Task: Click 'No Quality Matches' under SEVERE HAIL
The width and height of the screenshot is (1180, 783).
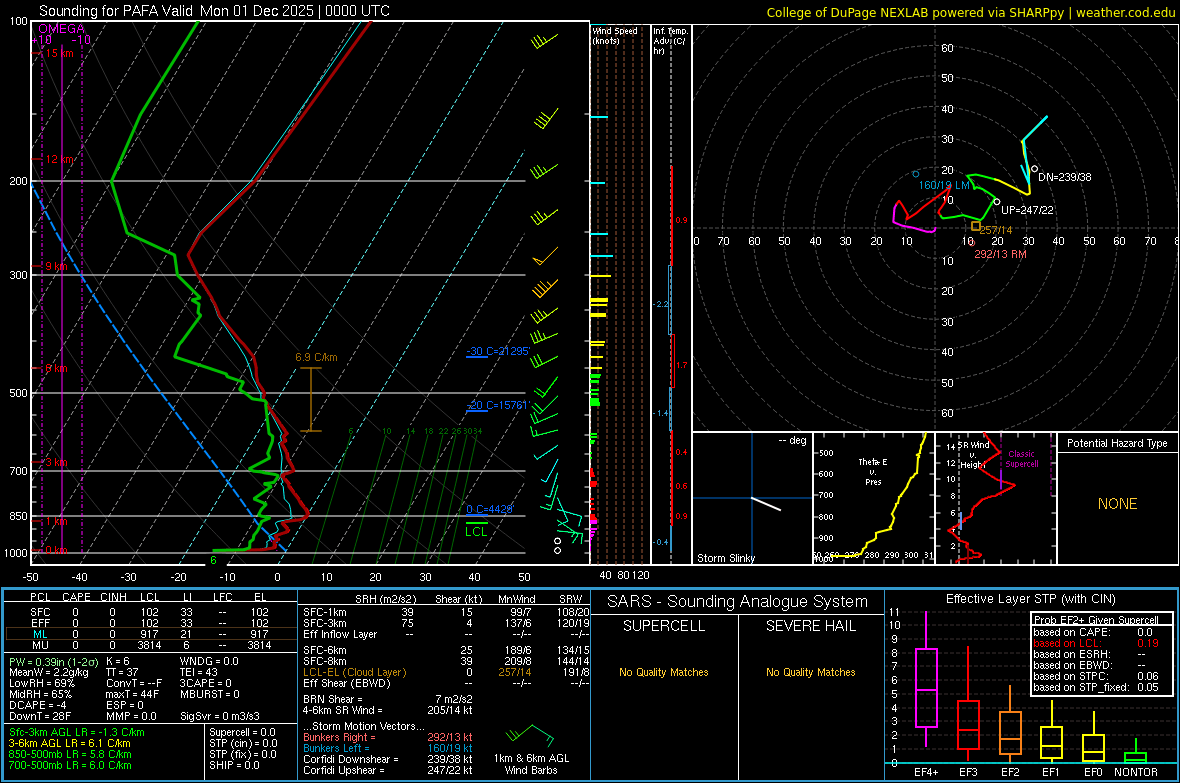Action: 810,672
